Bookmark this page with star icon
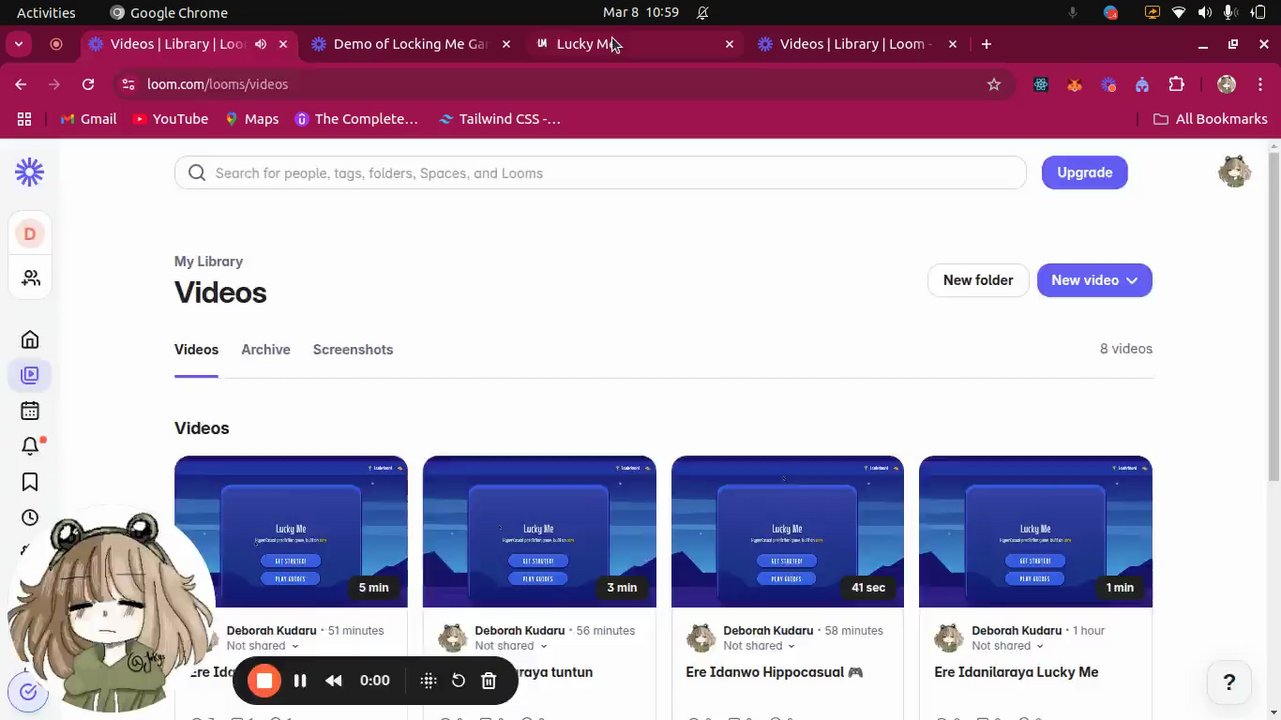 [x=994, y=85]
